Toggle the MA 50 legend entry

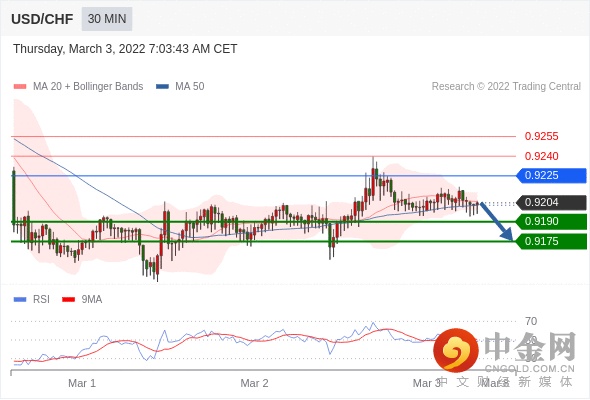180,87
